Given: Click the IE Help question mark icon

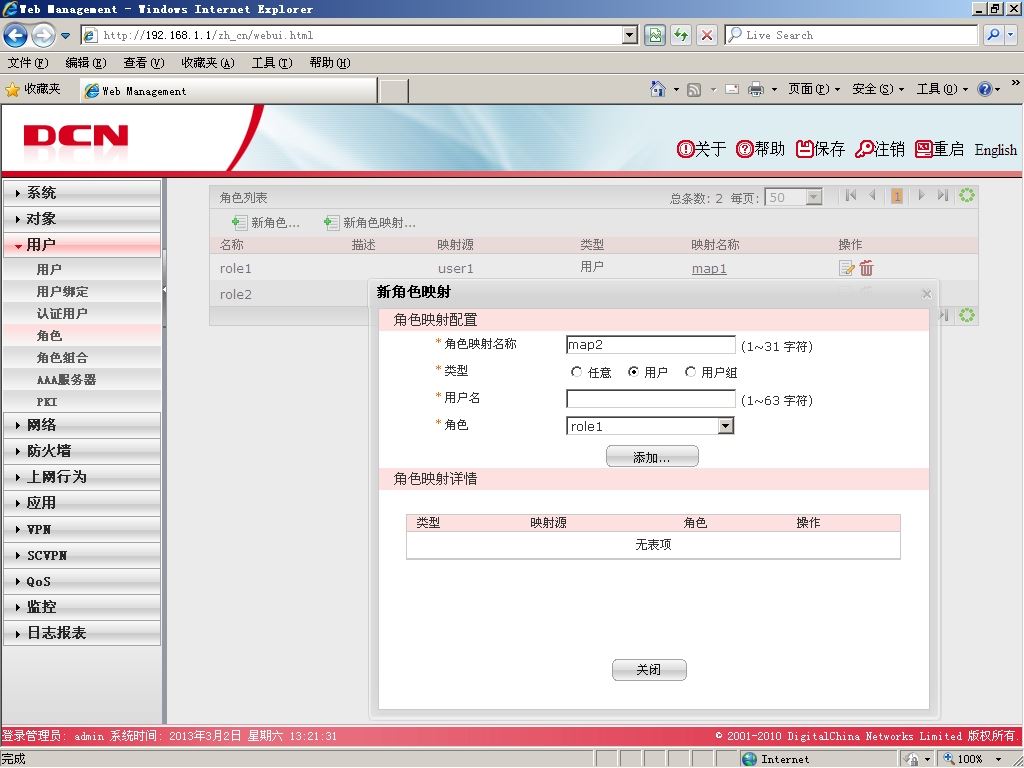Looking at the screenshot, I should pyautogui.click(x=985, y=89).
